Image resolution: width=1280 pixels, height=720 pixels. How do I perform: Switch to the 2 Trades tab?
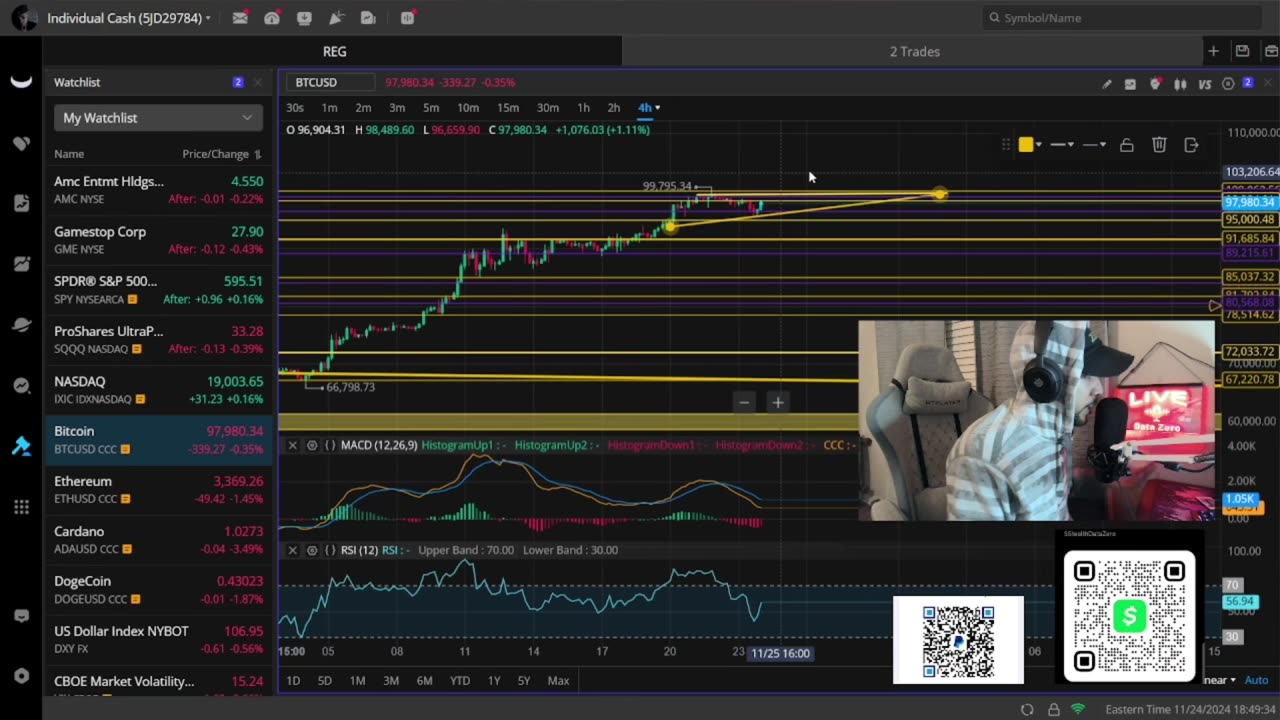[915, 51]
